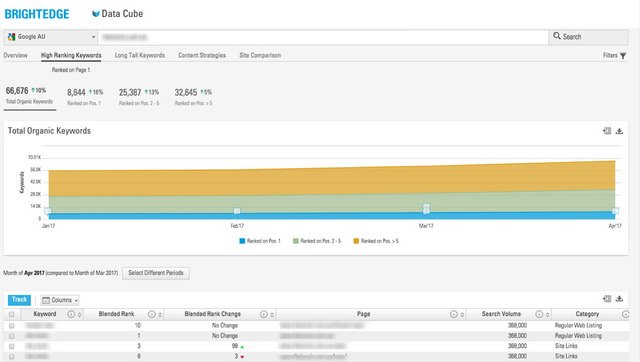Click the Mar'17 annotation marker on chart
Viewport: 640px width, 362px height.
[426, 209]
